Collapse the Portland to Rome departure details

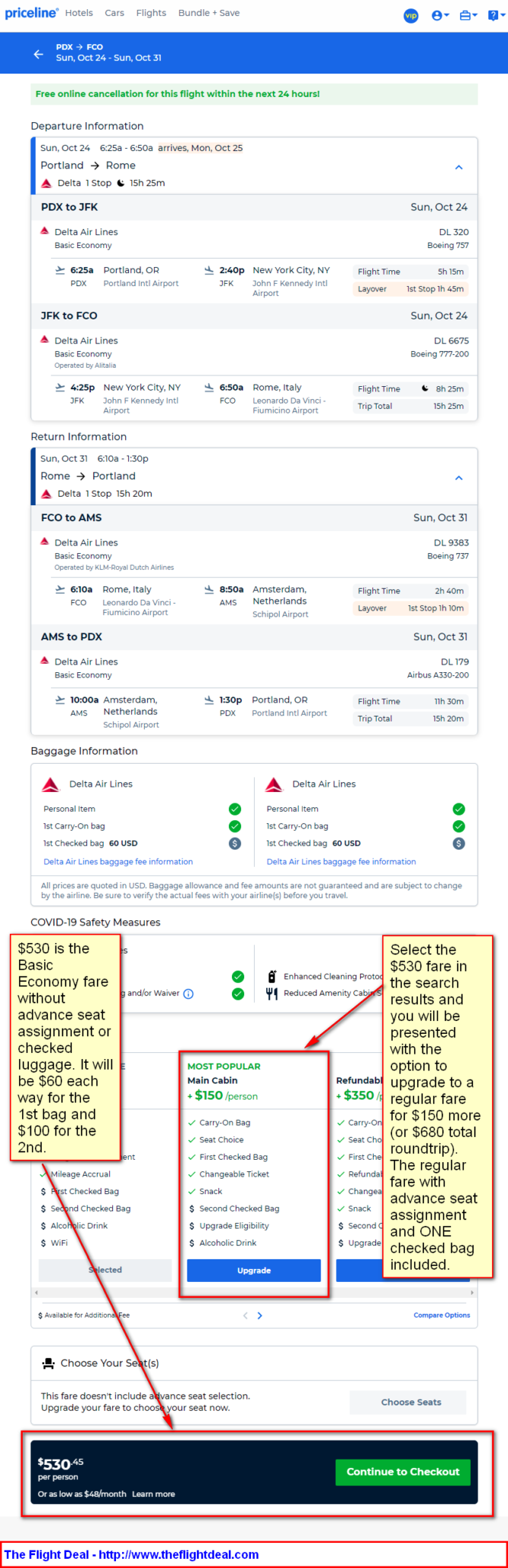click(459, 167)
